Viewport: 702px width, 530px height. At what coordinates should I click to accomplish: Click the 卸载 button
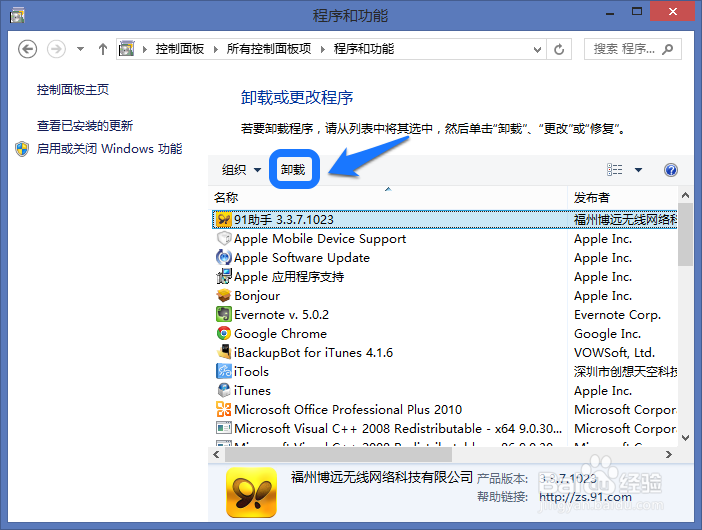[293, 170]
